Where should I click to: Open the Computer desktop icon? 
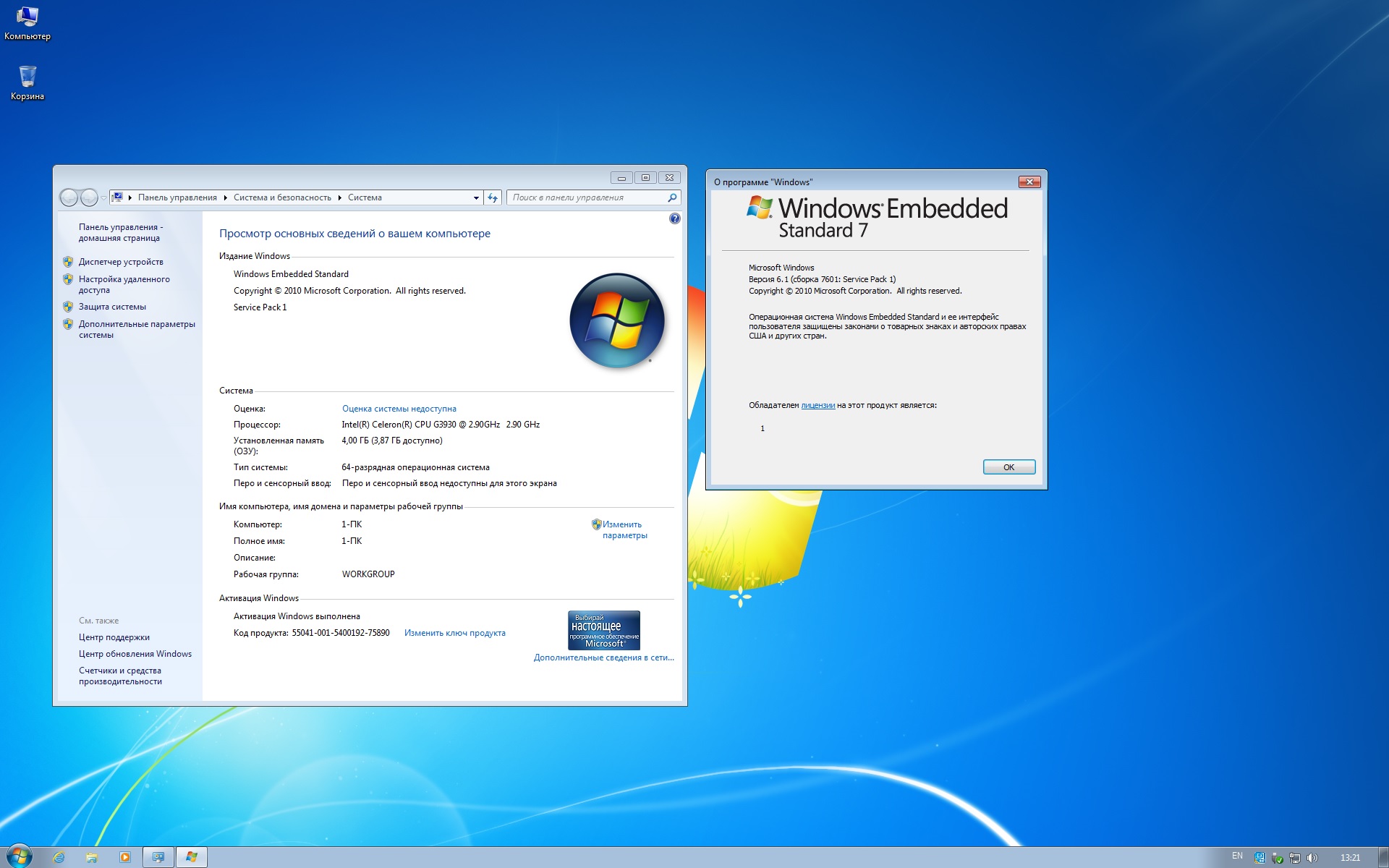click(27, 22)
